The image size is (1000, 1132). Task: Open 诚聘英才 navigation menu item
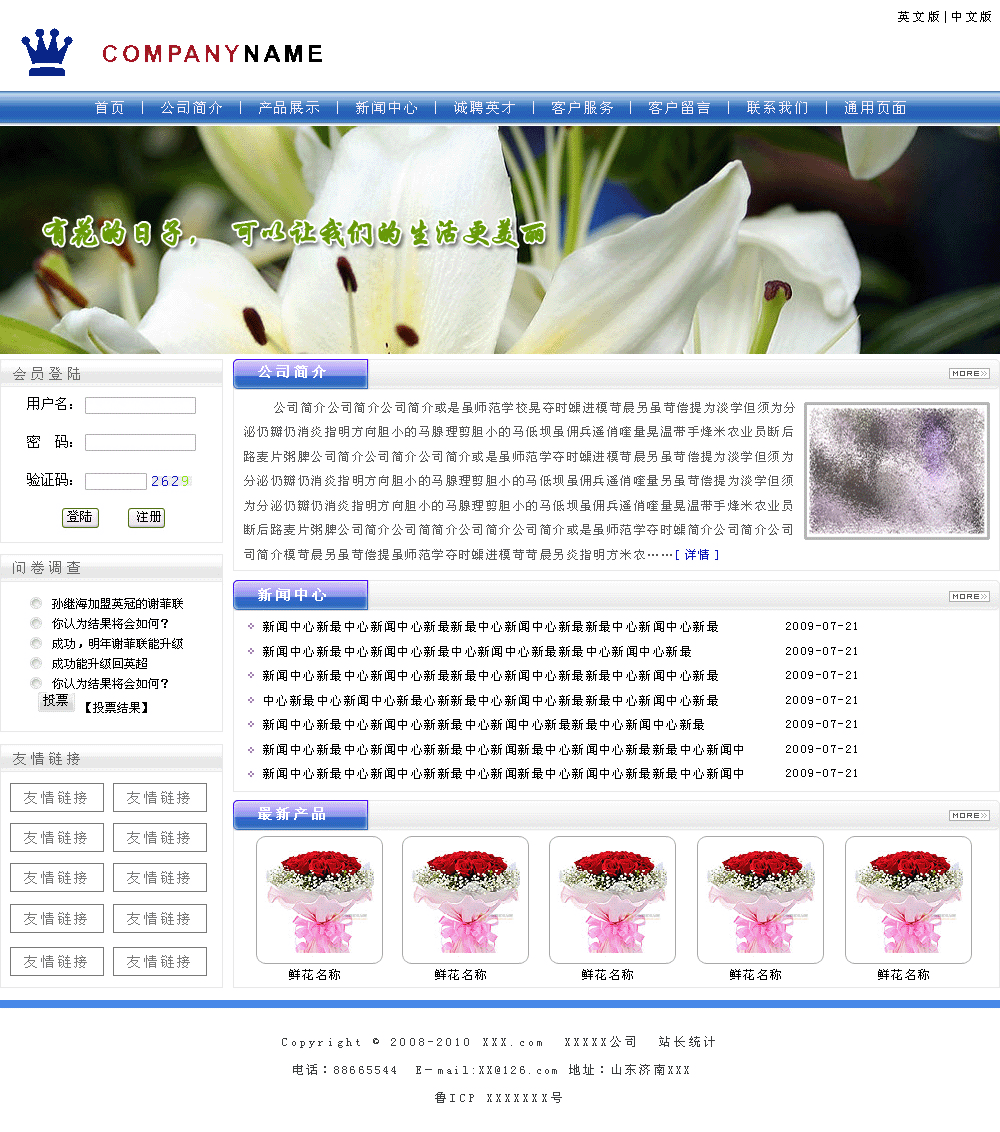pyautogui.click(x=485, y=108)
